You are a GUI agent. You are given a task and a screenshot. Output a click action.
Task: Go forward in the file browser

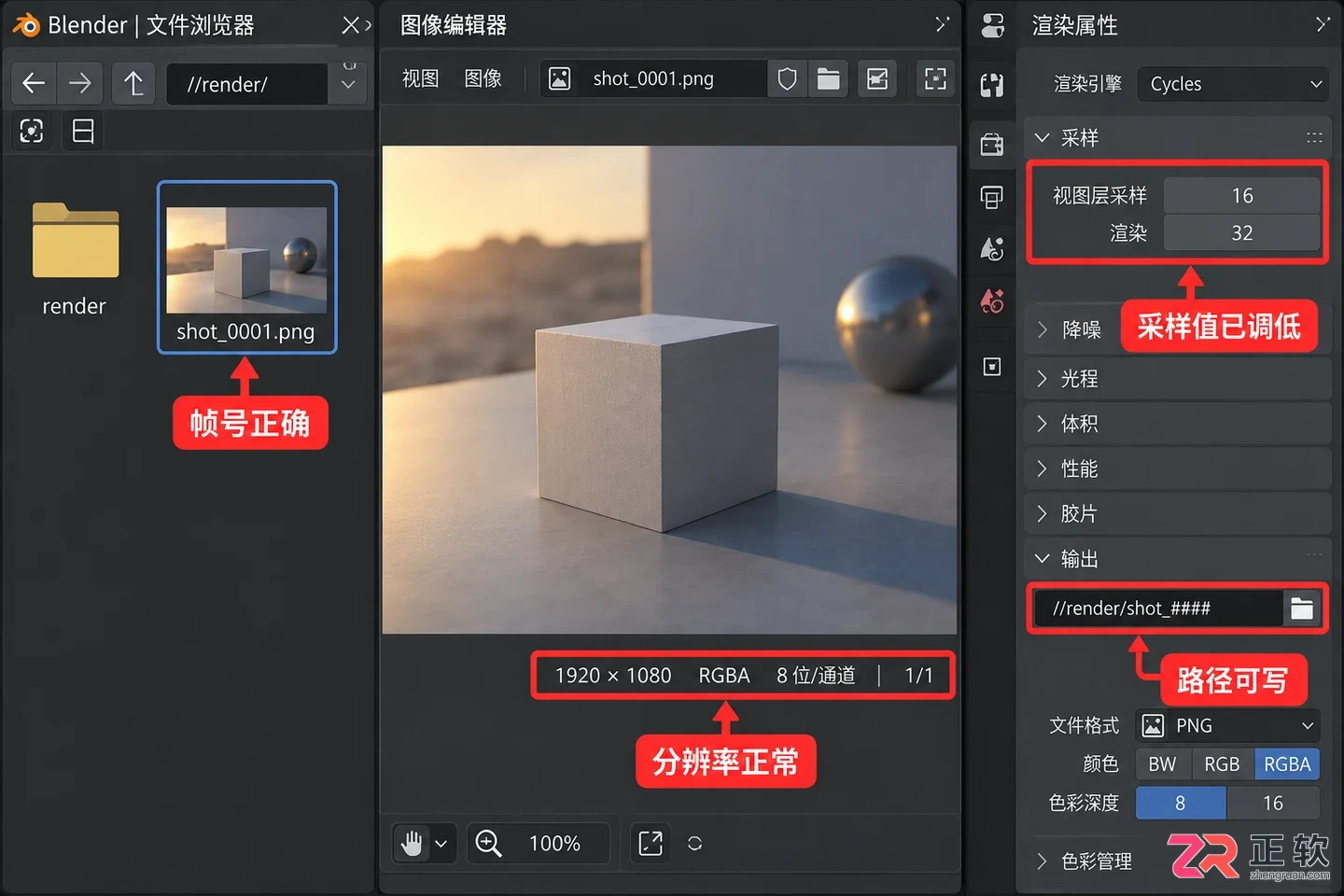(80, 84)
